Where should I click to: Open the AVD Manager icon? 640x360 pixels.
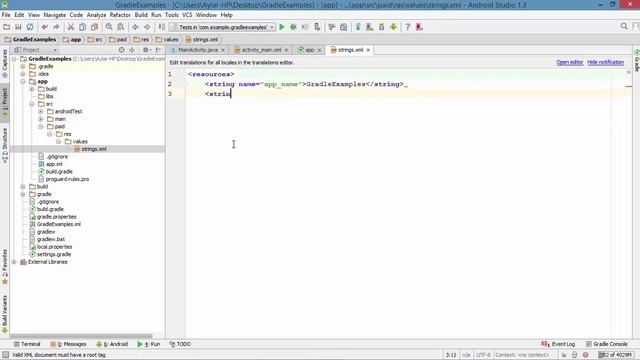370,27
